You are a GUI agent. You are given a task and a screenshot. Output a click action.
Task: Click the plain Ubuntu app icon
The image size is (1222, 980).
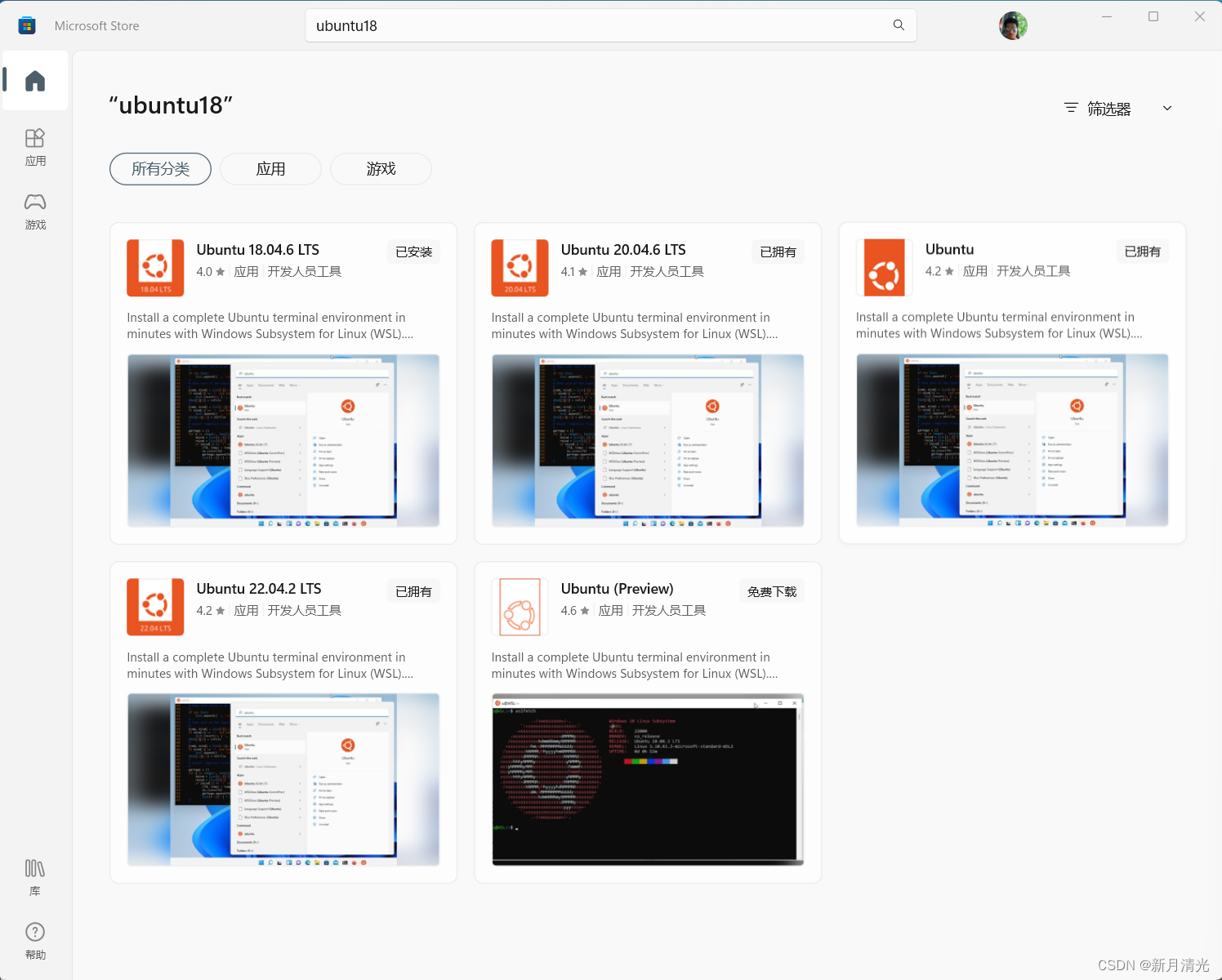pos(884,267)
